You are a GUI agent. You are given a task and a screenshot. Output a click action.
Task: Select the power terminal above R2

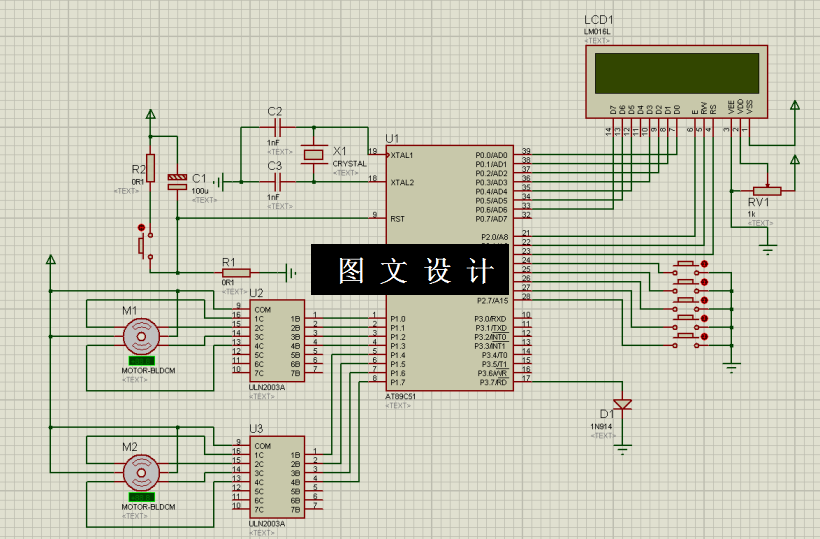pos(151,114)
